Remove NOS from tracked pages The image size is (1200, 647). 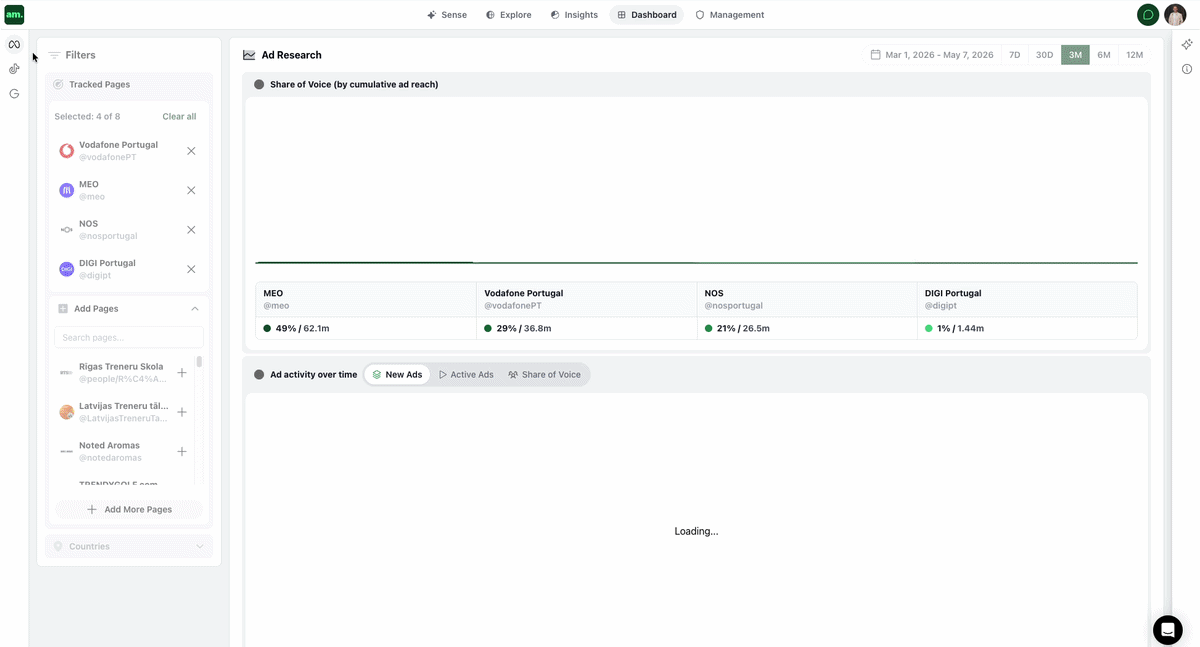pos(191,230)
